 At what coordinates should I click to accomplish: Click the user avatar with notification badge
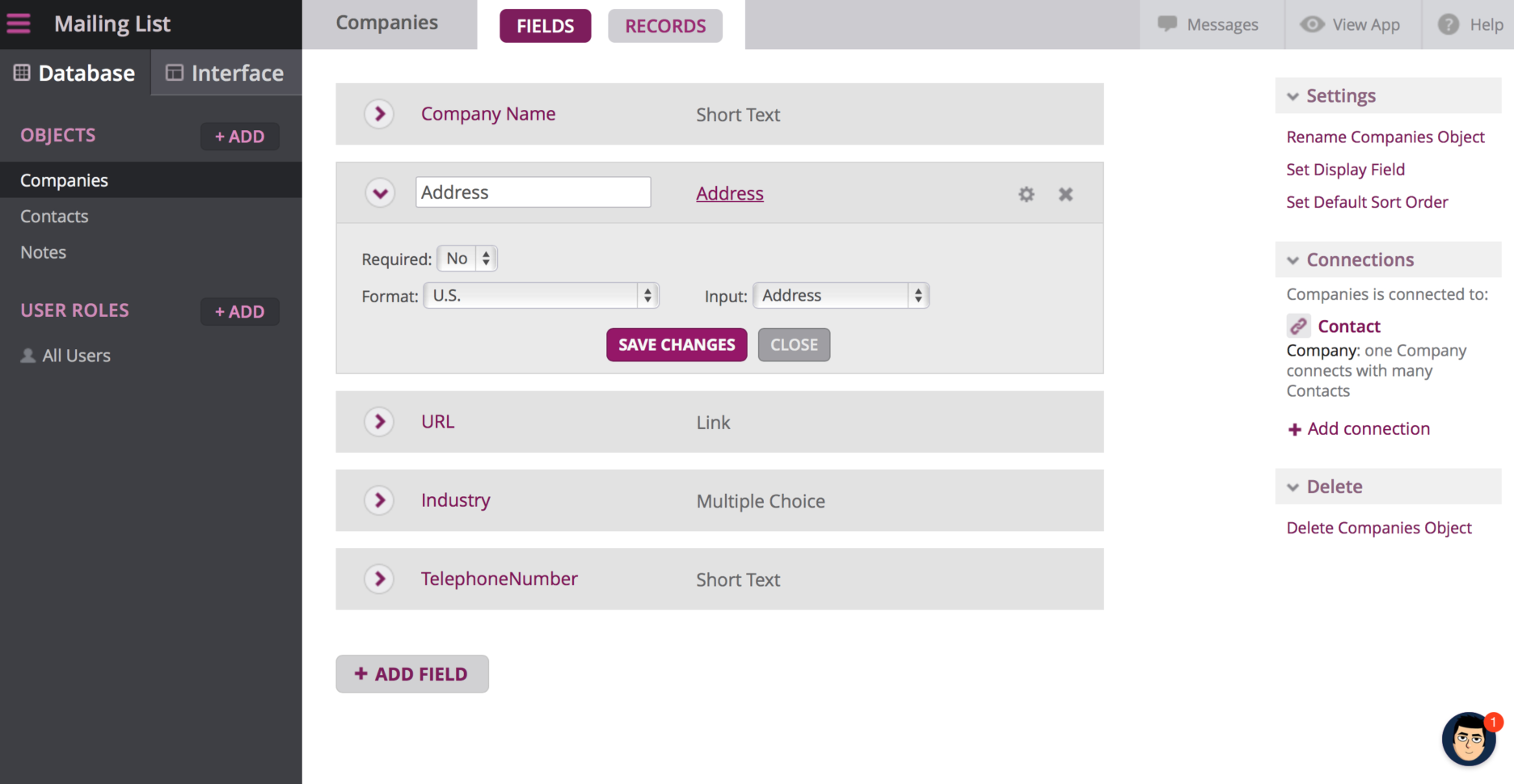pyautogui.click(x=1470, y=740)
